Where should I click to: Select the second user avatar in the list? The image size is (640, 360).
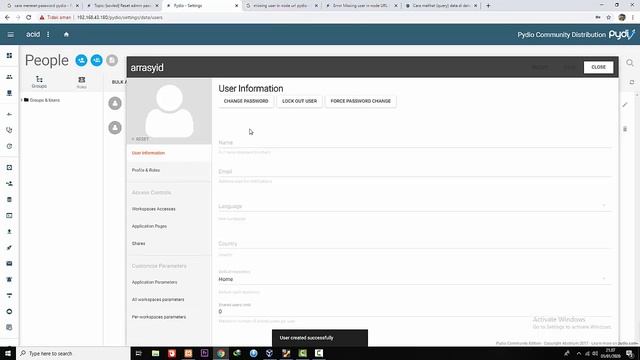pyautogui.click(x=115, y=128)
